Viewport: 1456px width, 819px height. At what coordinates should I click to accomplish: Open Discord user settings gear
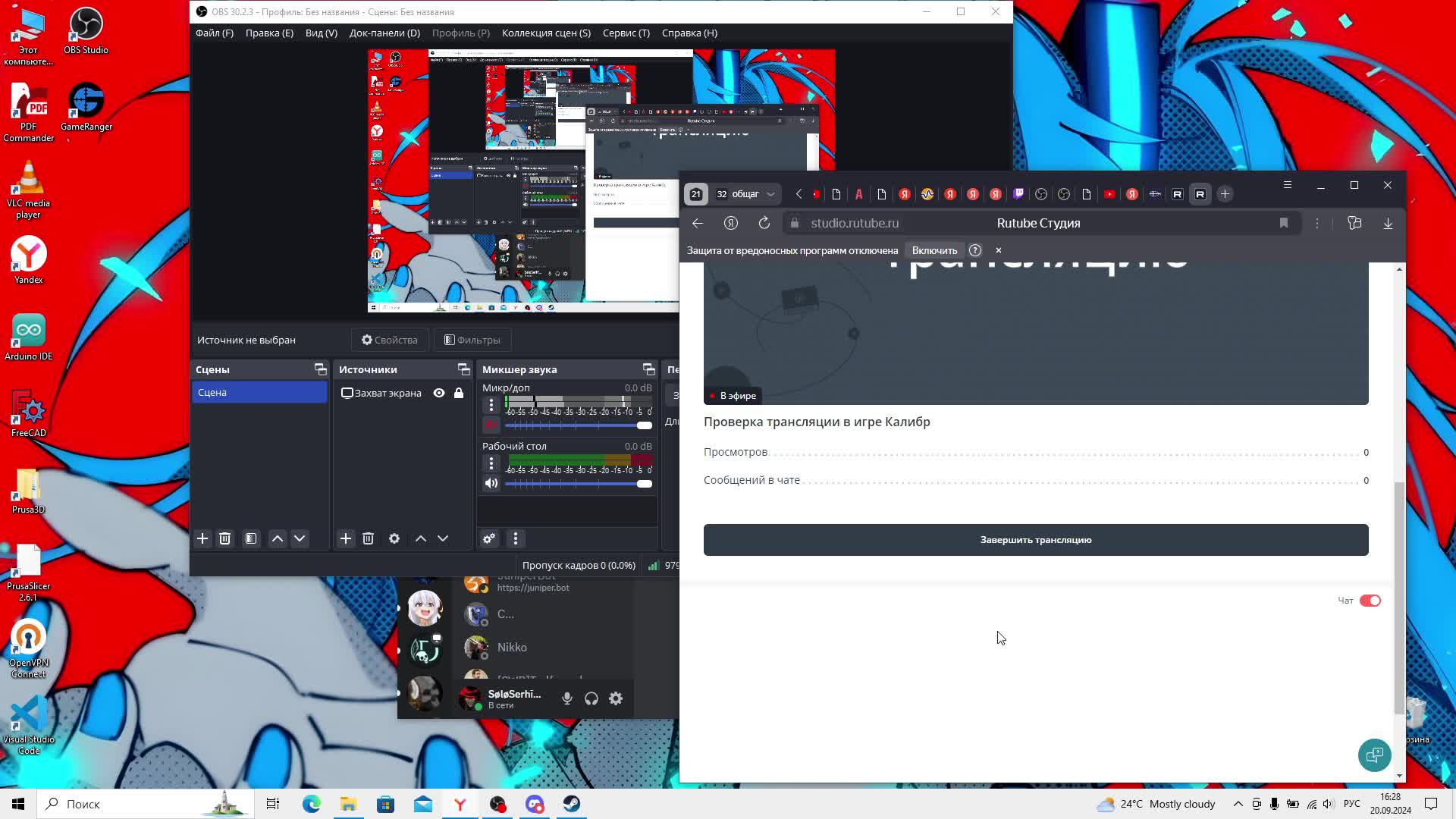616,698
